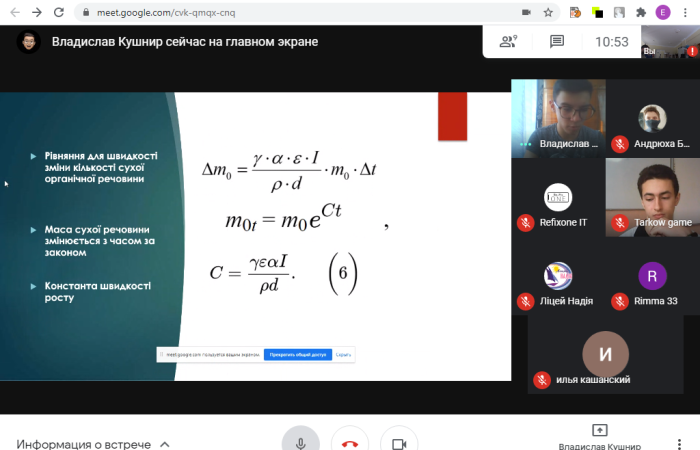
Task: Click the camera indicator in address bar
Action: 526,13
